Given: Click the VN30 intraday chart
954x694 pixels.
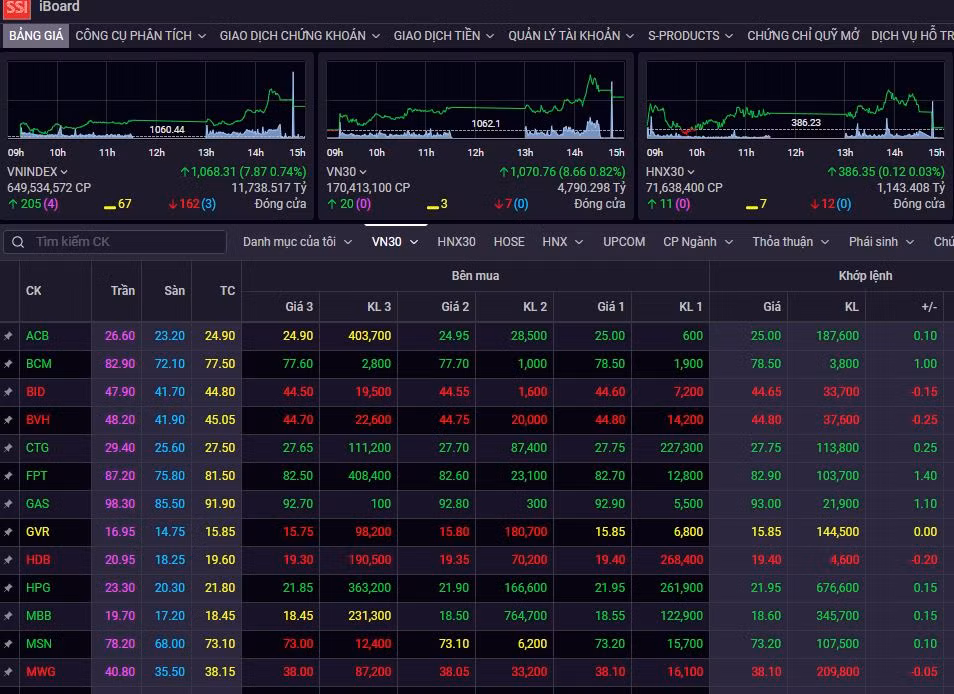Looking at the screenshot, I should (476, 100).
